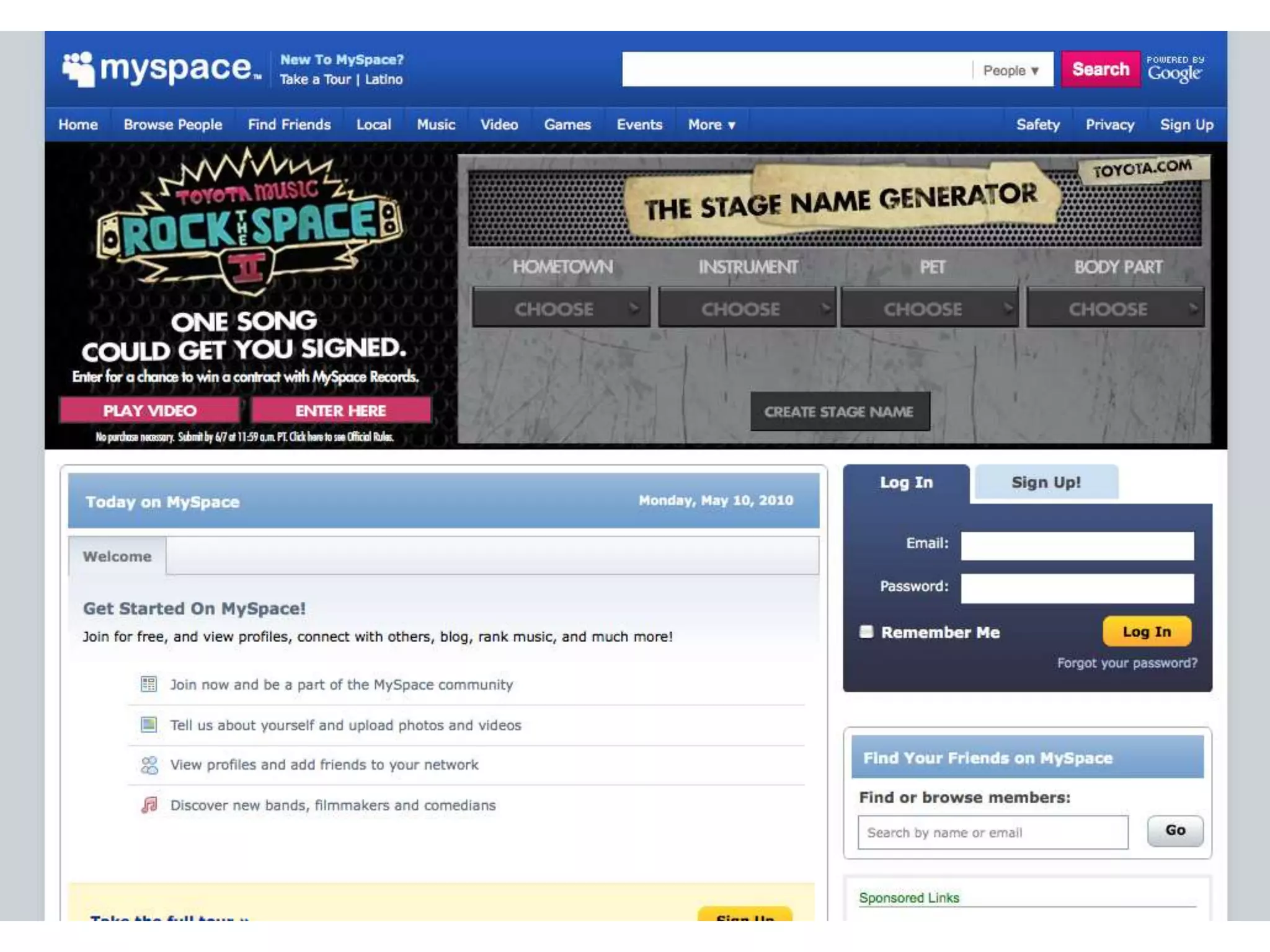This screenshot has height=952, width=1270.
Task: Click the add friends people icon
Action: pyautogui.click(x=149, y=765)
